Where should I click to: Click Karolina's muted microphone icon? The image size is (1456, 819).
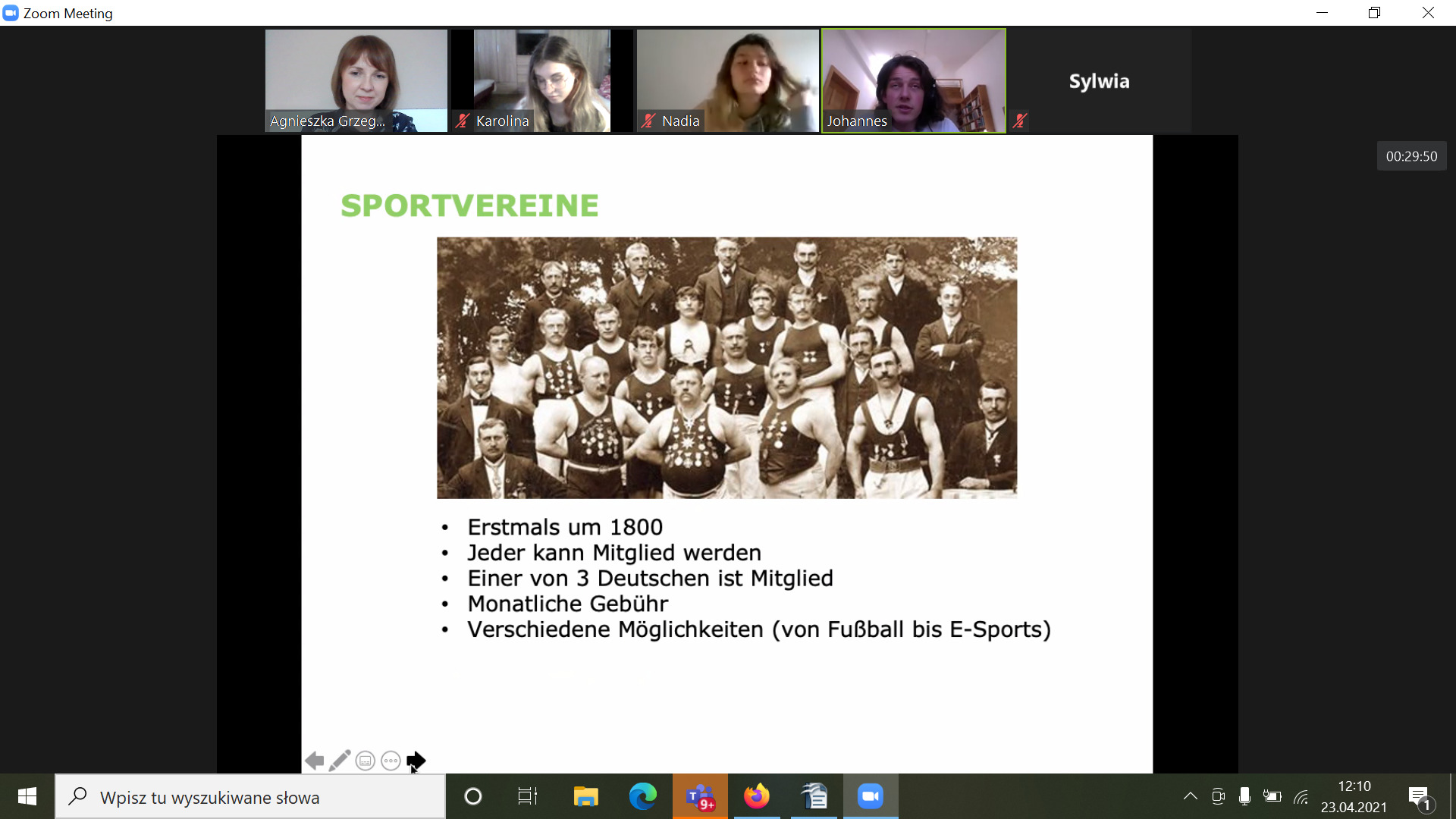tap(463, 121)
